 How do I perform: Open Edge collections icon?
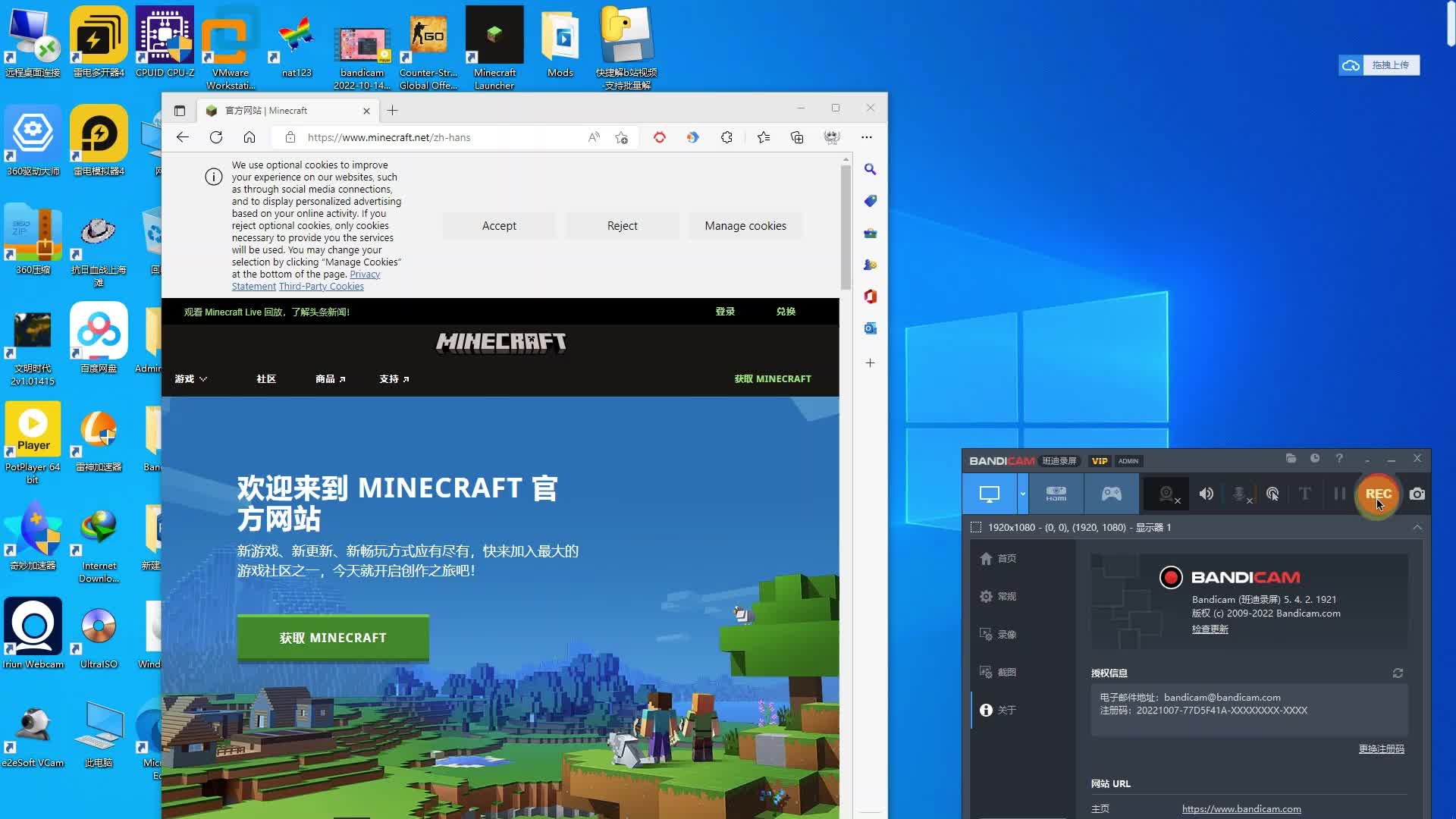coord(797,137)
